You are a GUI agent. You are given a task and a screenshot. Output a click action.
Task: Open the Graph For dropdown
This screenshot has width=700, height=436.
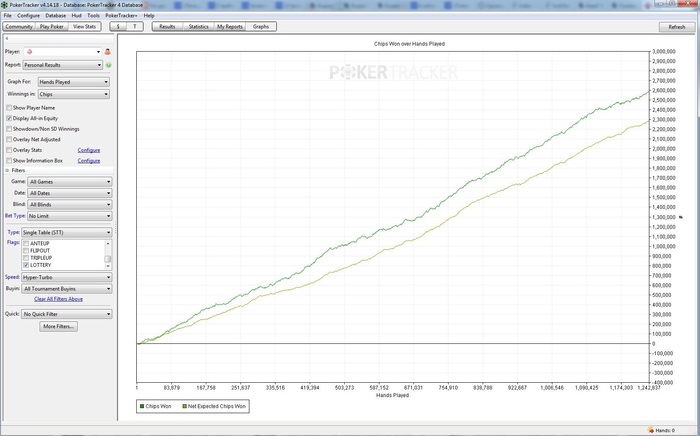click(73, 81)
